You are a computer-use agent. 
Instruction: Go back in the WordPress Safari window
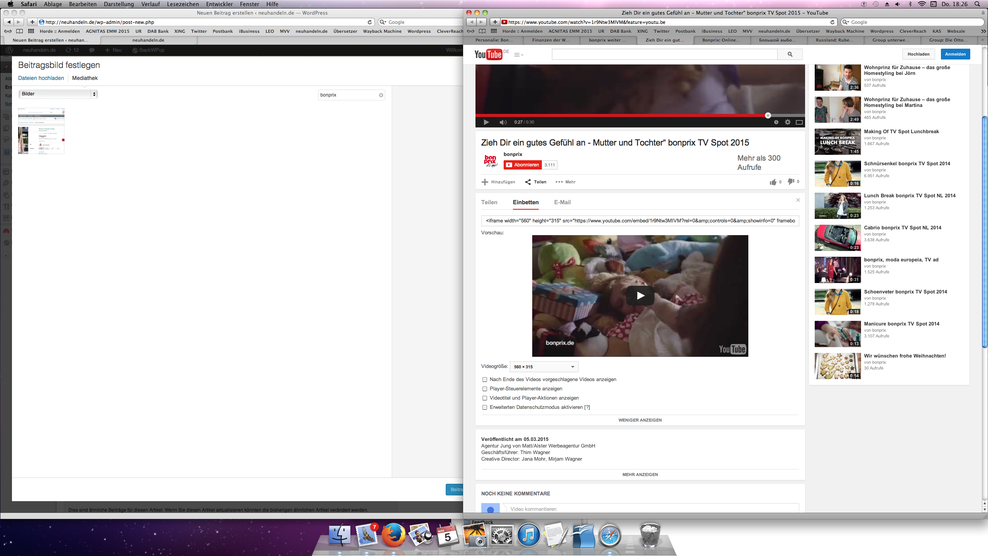coord(8,22)
